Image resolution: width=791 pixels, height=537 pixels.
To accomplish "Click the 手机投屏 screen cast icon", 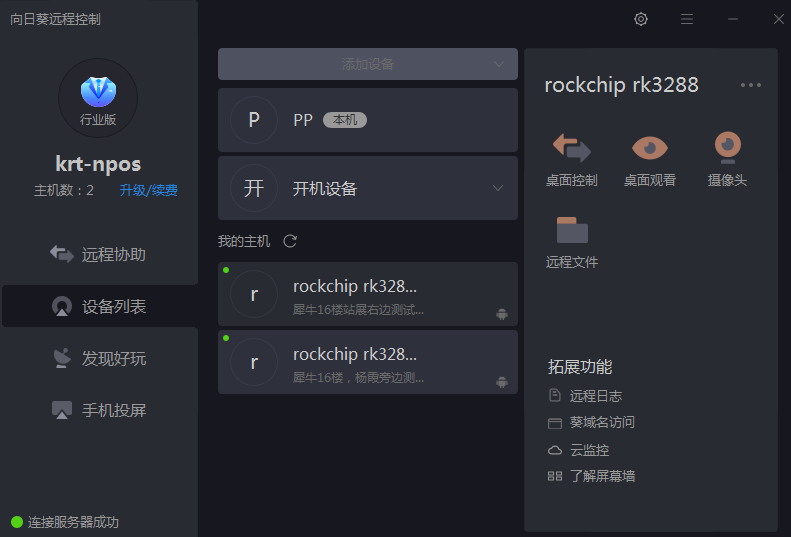I will pyautogui.click(x=62, y=410).
